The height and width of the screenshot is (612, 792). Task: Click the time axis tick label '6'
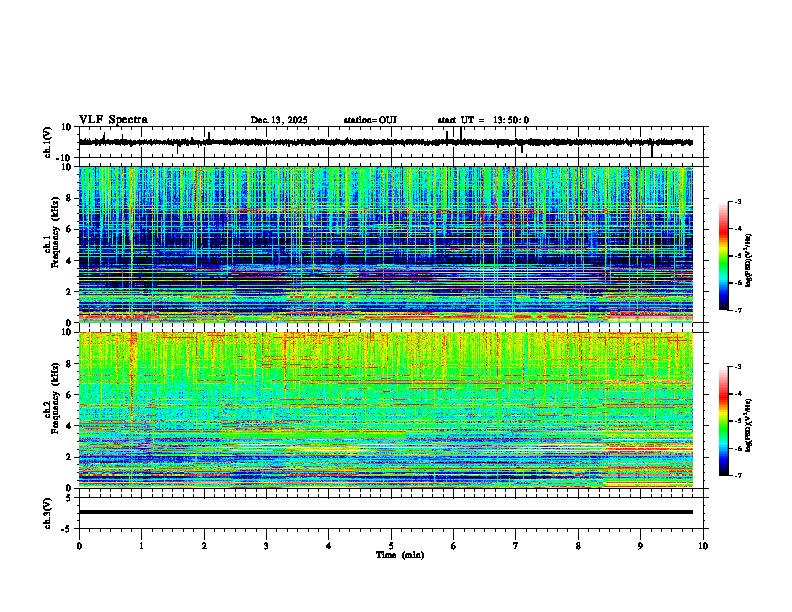click(454, 546)
